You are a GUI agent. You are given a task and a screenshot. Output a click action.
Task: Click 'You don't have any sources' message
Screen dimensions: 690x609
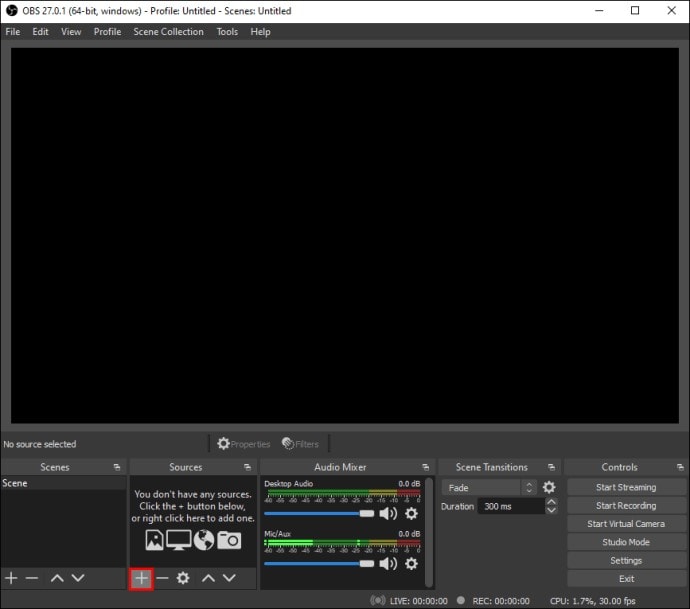[x=193, y=506]
